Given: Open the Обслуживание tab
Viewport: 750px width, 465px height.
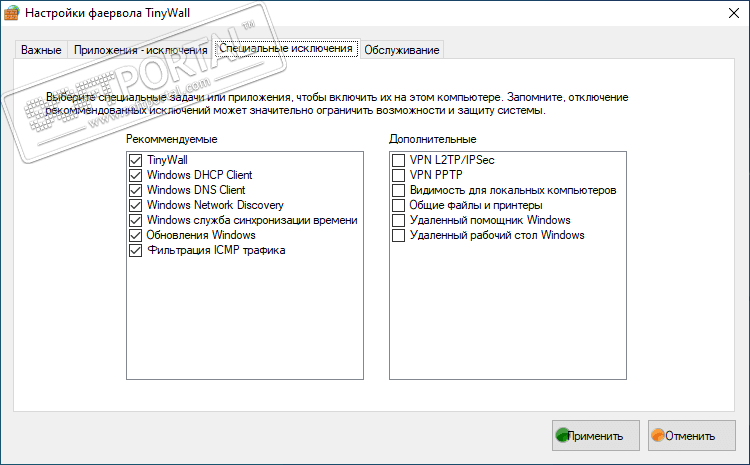Looking at the screenshot, I should tap(402, 50).
